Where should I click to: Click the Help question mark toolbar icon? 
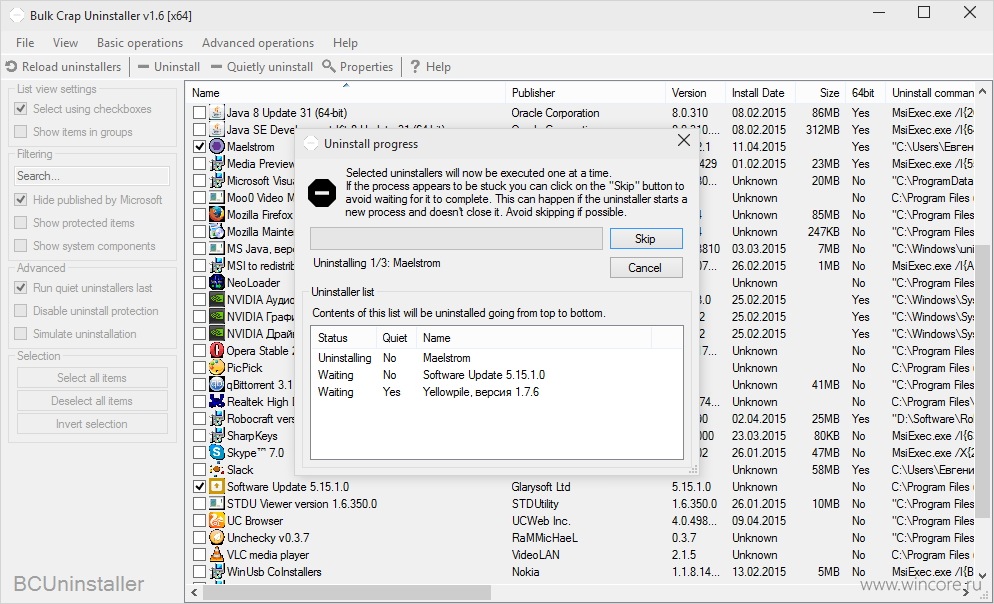415,67
